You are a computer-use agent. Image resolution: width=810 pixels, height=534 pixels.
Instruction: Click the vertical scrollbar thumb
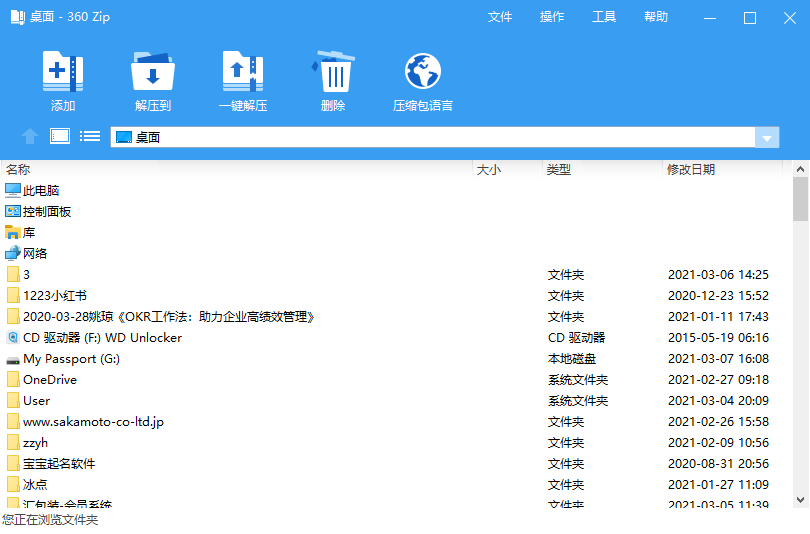pos(800,199)
